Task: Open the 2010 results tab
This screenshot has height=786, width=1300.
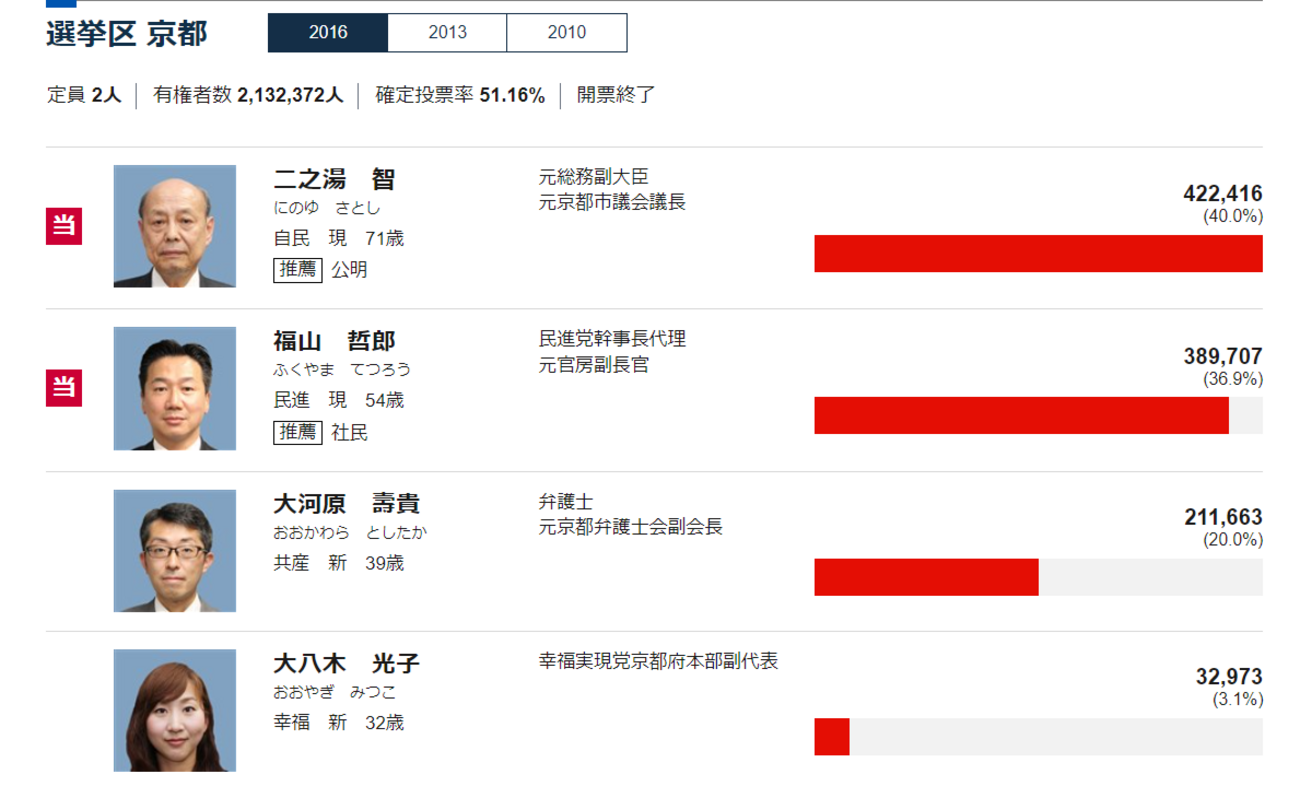Action: (567, 32)
